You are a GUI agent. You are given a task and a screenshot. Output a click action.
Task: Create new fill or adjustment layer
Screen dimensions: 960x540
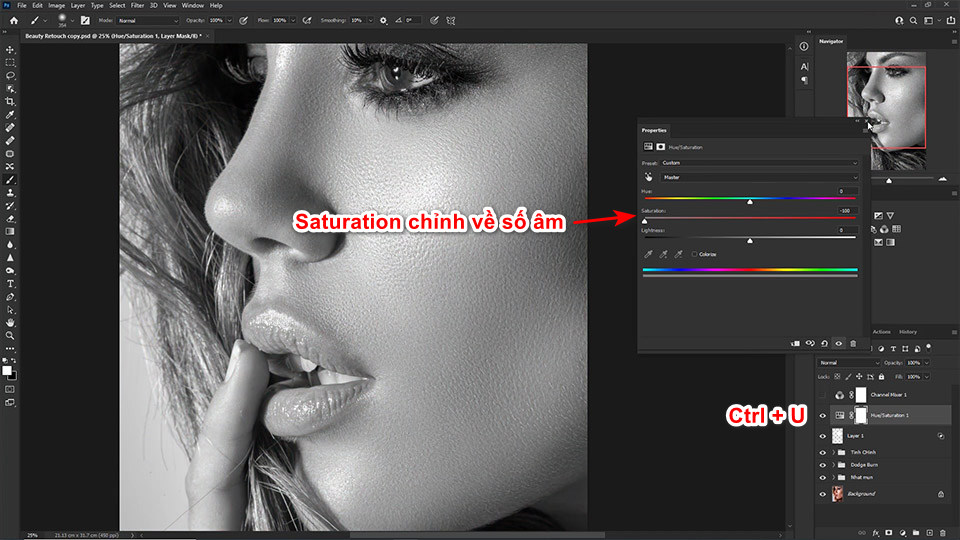coord(902,533)
